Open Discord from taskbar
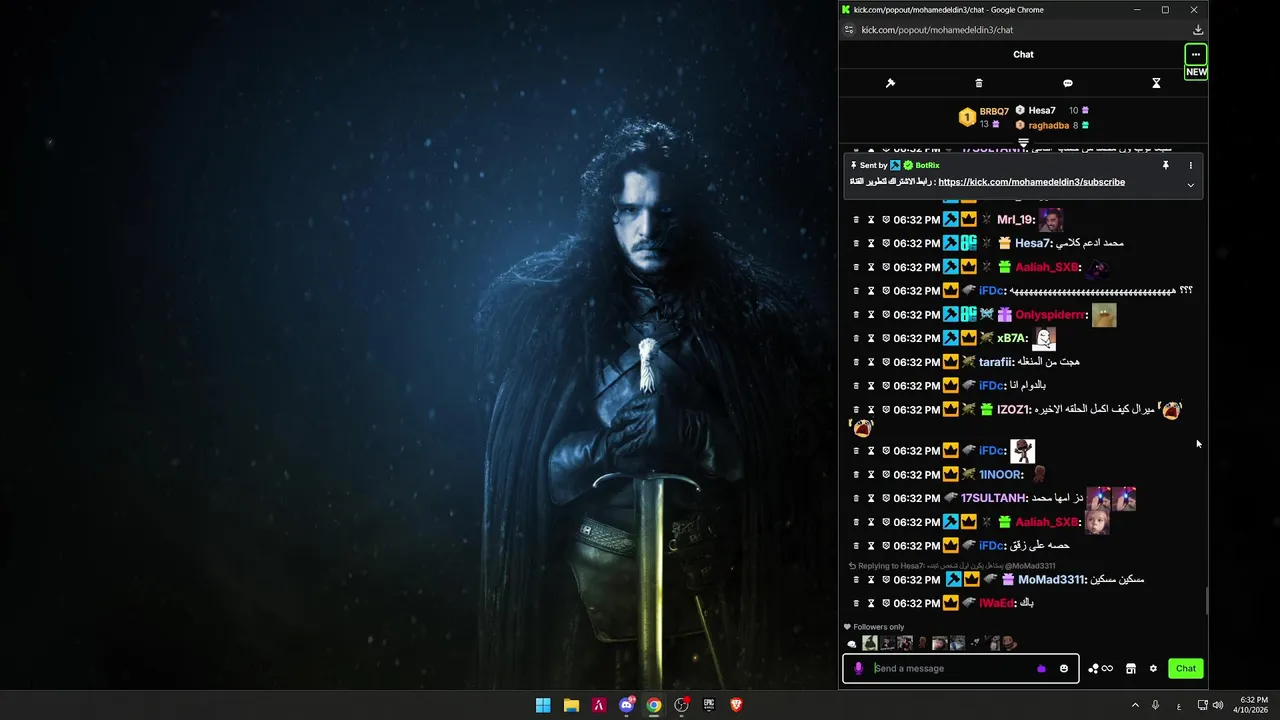 tap(627, 705)
